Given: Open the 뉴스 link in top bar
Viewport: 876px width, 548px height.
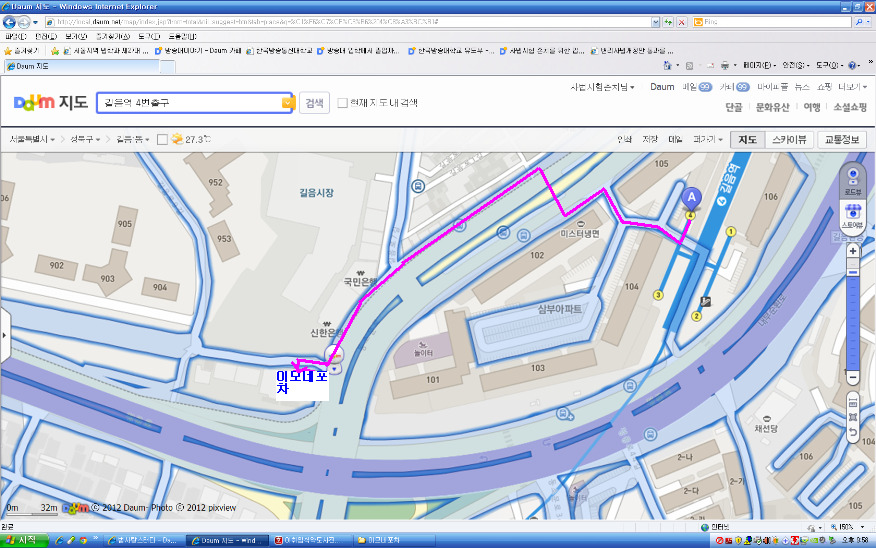Looking at the screenshot, I should click(x=802, y=87).
